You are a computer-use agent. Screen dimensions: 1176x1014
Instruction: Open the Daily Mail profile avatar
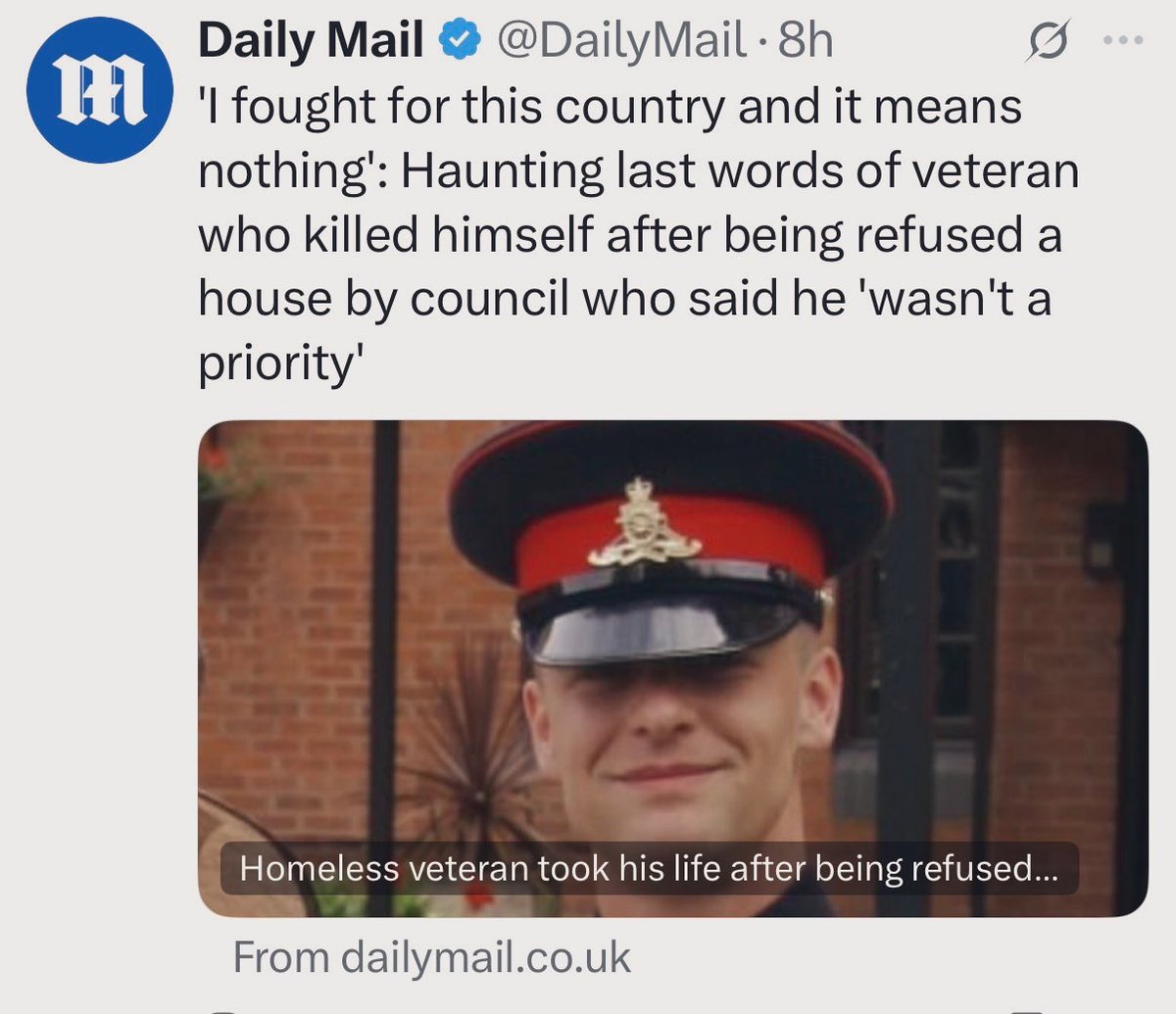(x=99, y=88)
